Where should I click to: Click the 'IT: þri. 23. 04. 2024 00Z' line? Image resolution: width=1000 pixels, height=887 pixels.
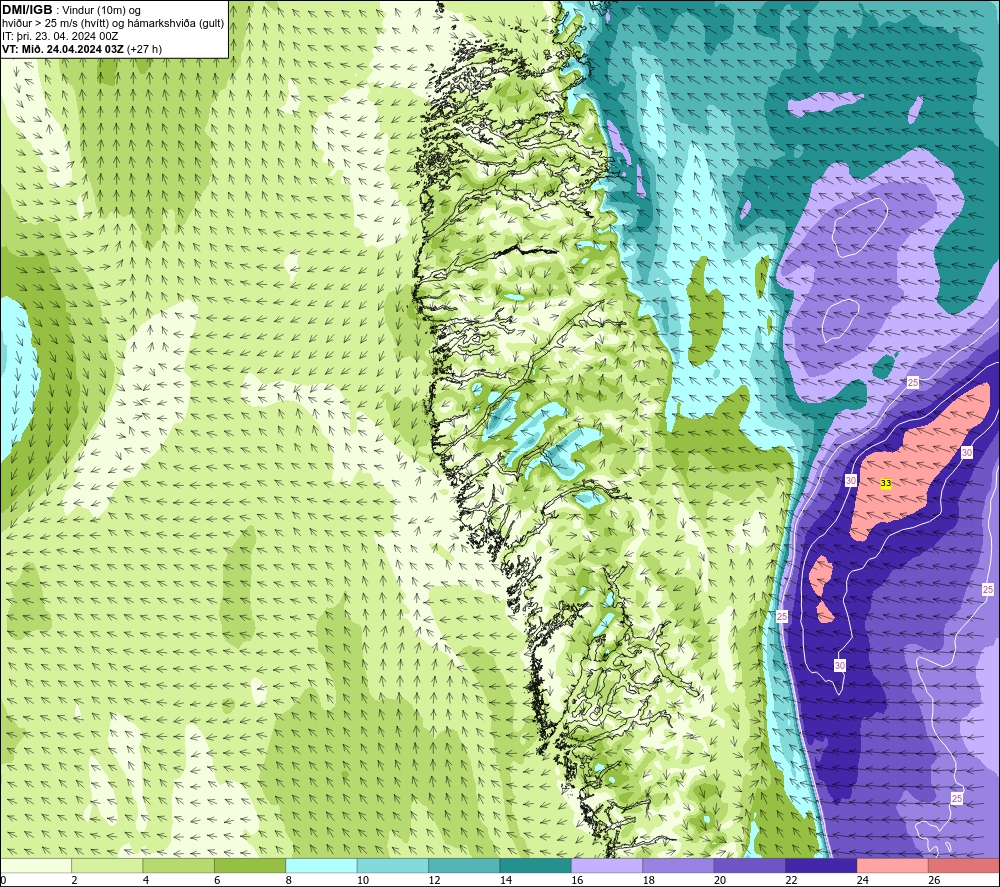point(60,36)
